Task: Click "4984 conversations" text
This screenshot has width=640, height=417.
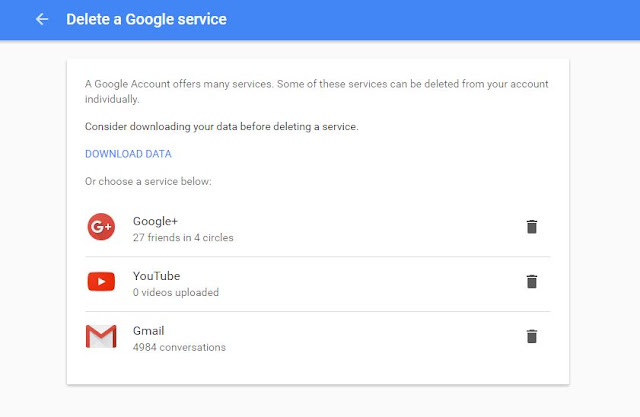Action: 179,347
